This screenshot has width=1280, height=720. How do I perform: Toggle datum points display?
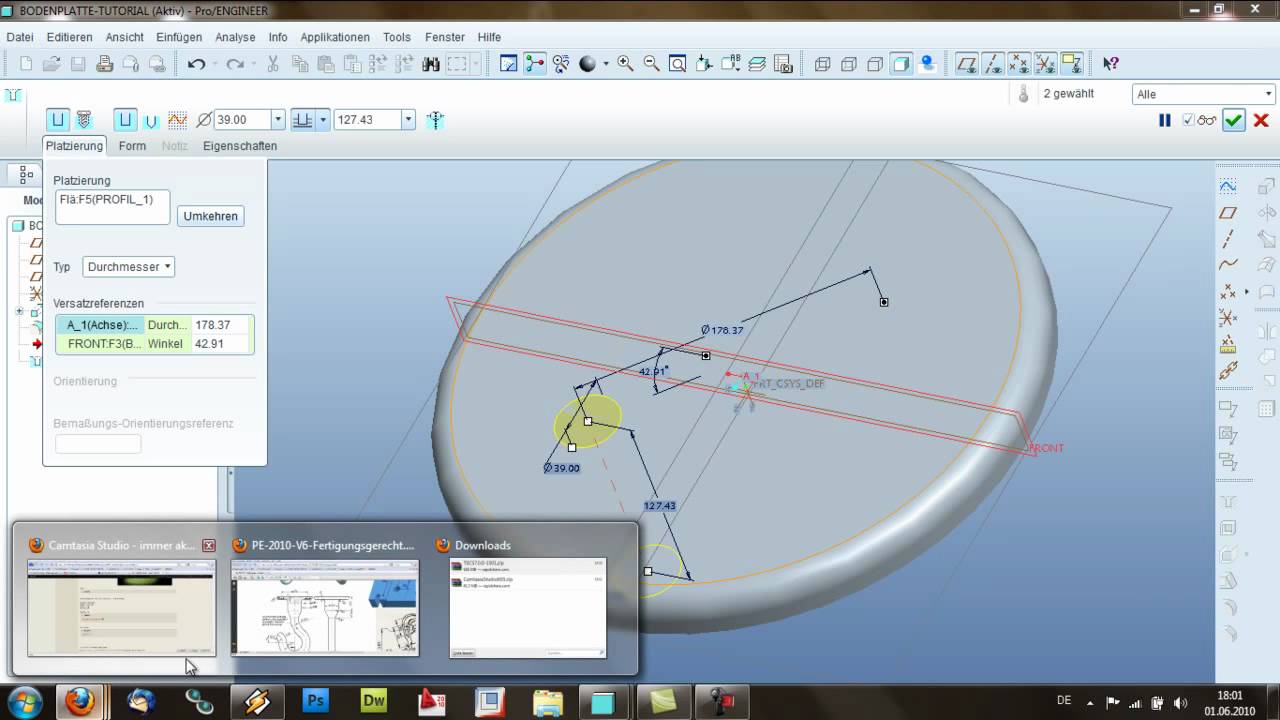point(1019,64)
